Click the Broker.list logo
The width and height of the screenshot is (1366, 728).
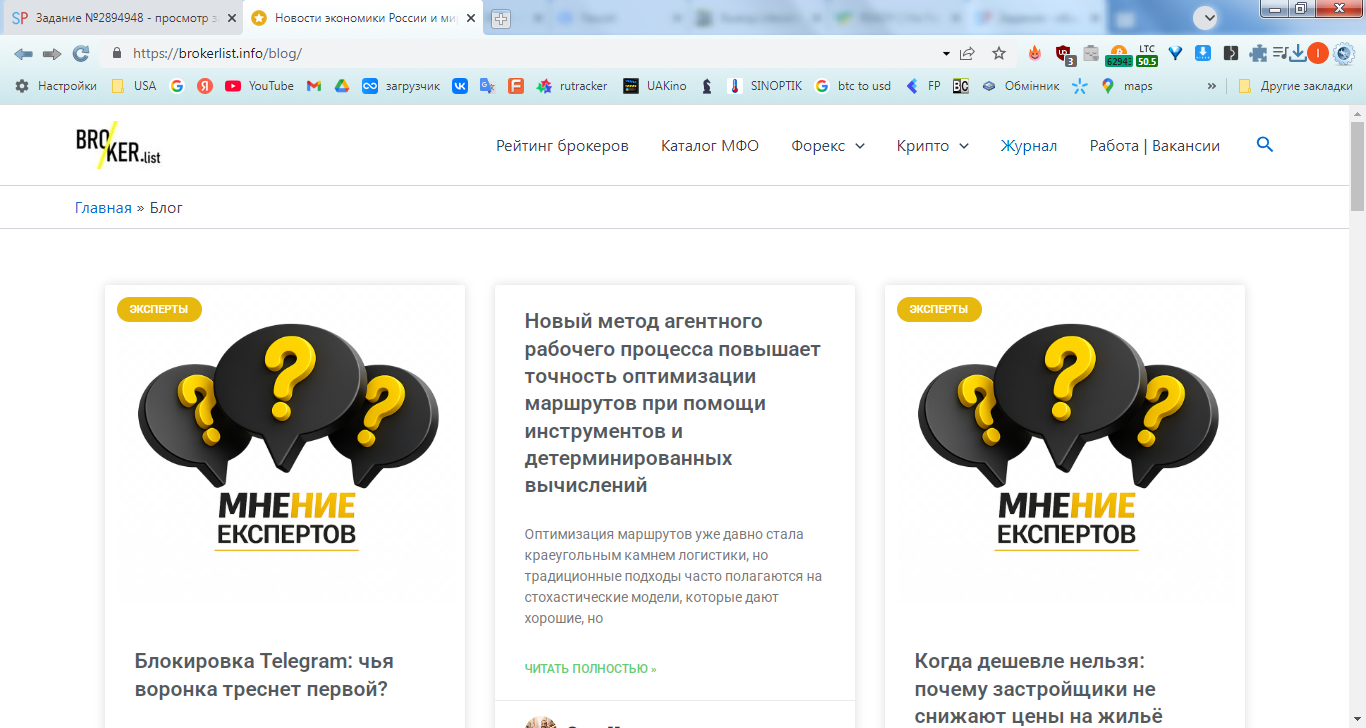(118, 146)
